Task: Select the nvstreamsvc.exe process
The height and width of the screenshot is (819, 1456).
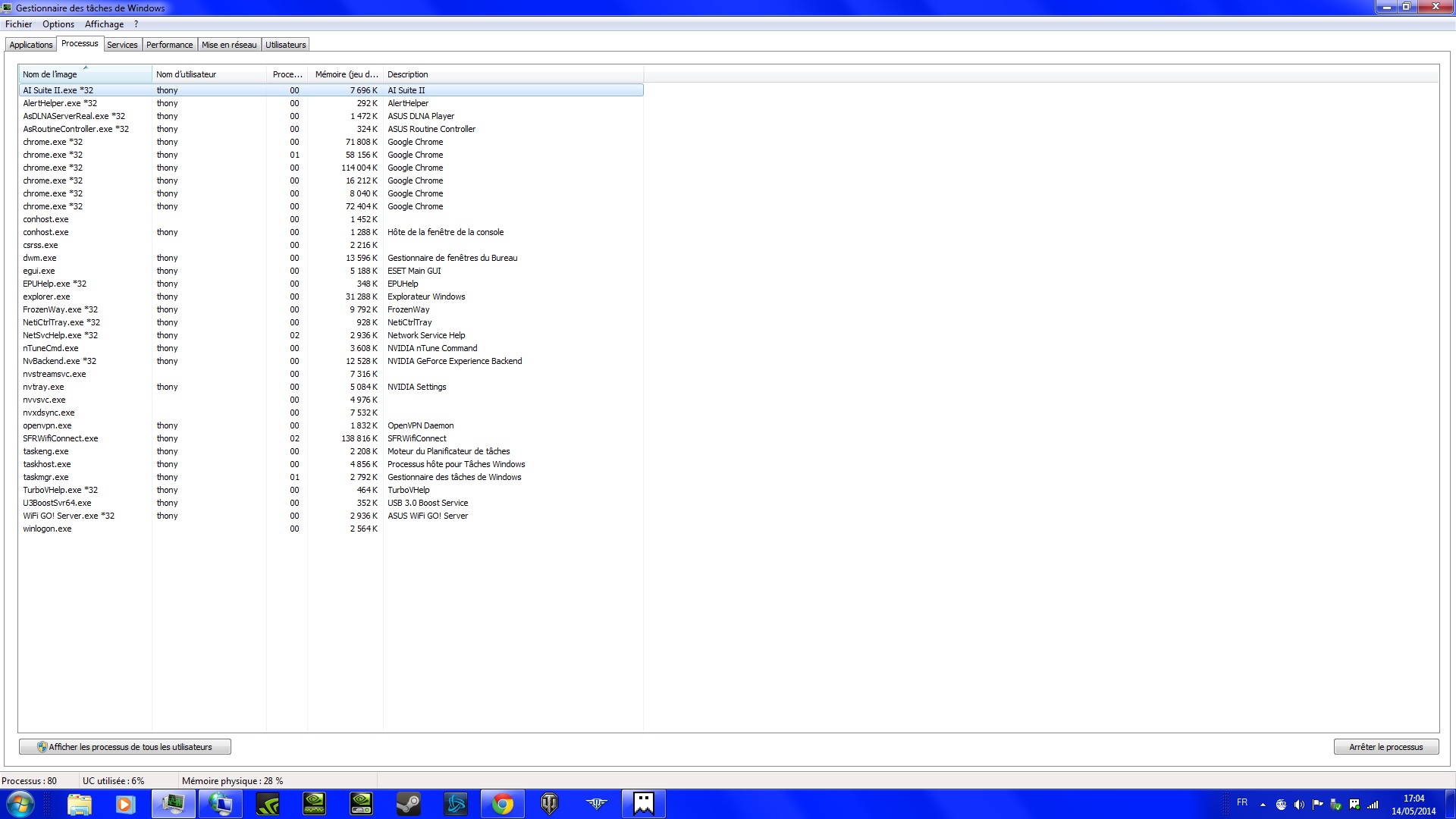Action: (x=331, y=374)
